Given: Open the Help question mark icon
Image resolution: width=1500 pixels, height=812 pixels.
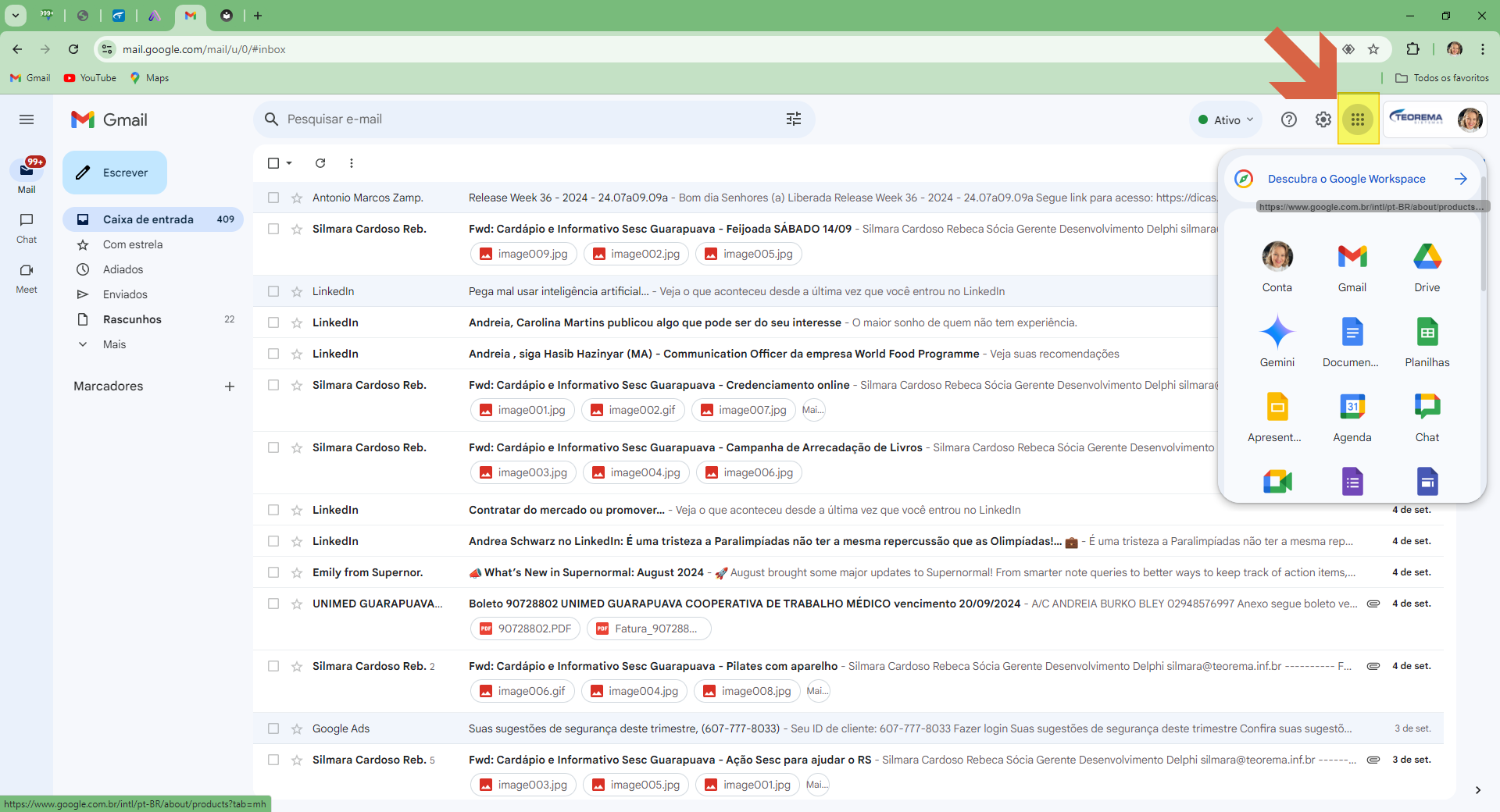Looking at the screenshot, I should coord(1289,119).
